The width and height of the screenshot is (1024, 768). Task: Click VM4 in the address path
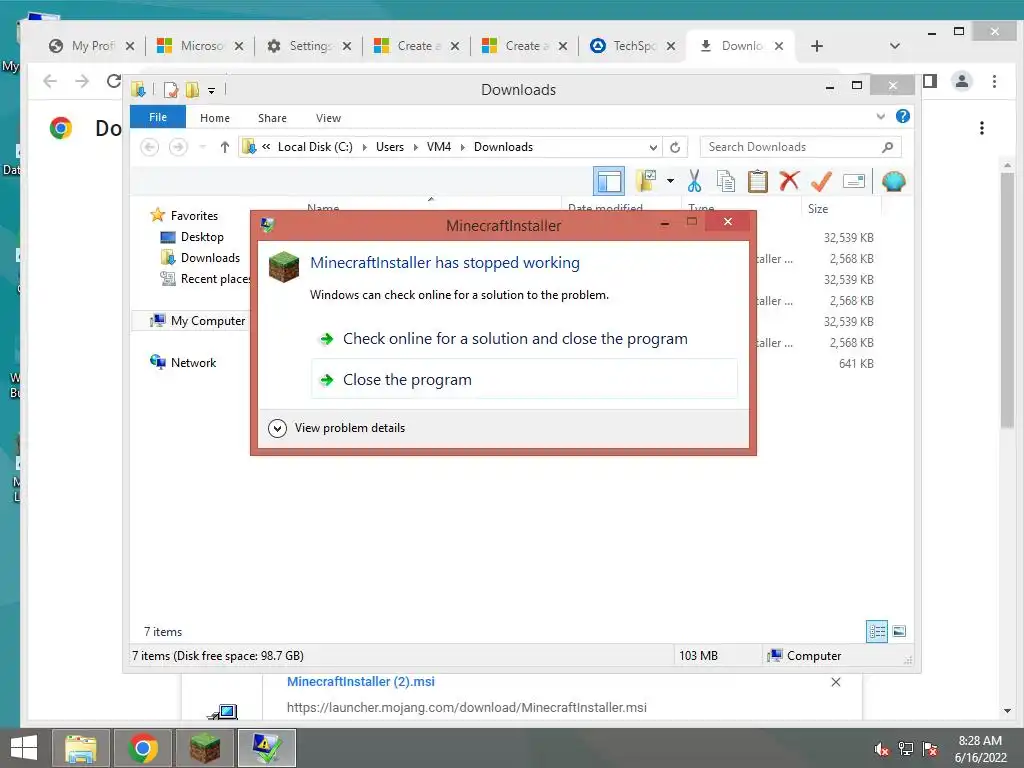[439, 147]
